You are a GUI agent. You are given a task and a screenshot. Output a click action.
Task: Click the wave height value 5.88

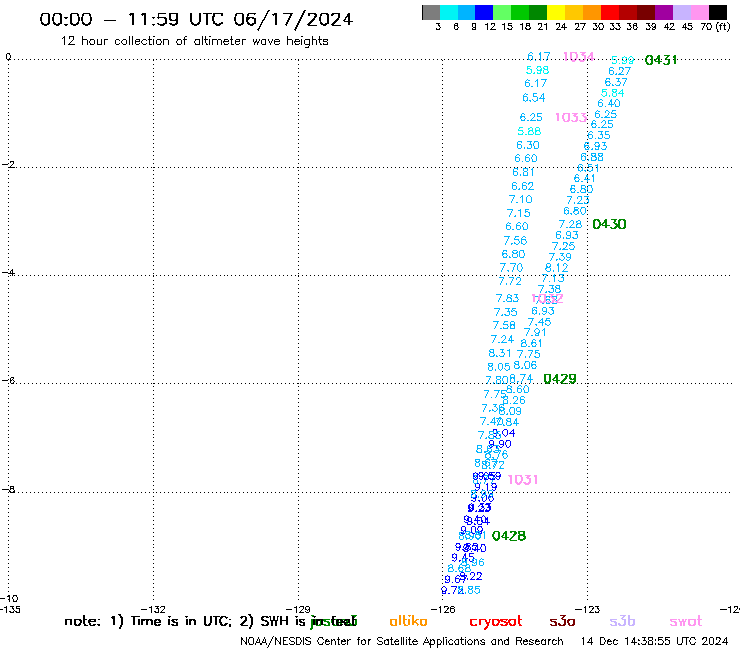tap(529, 131)
